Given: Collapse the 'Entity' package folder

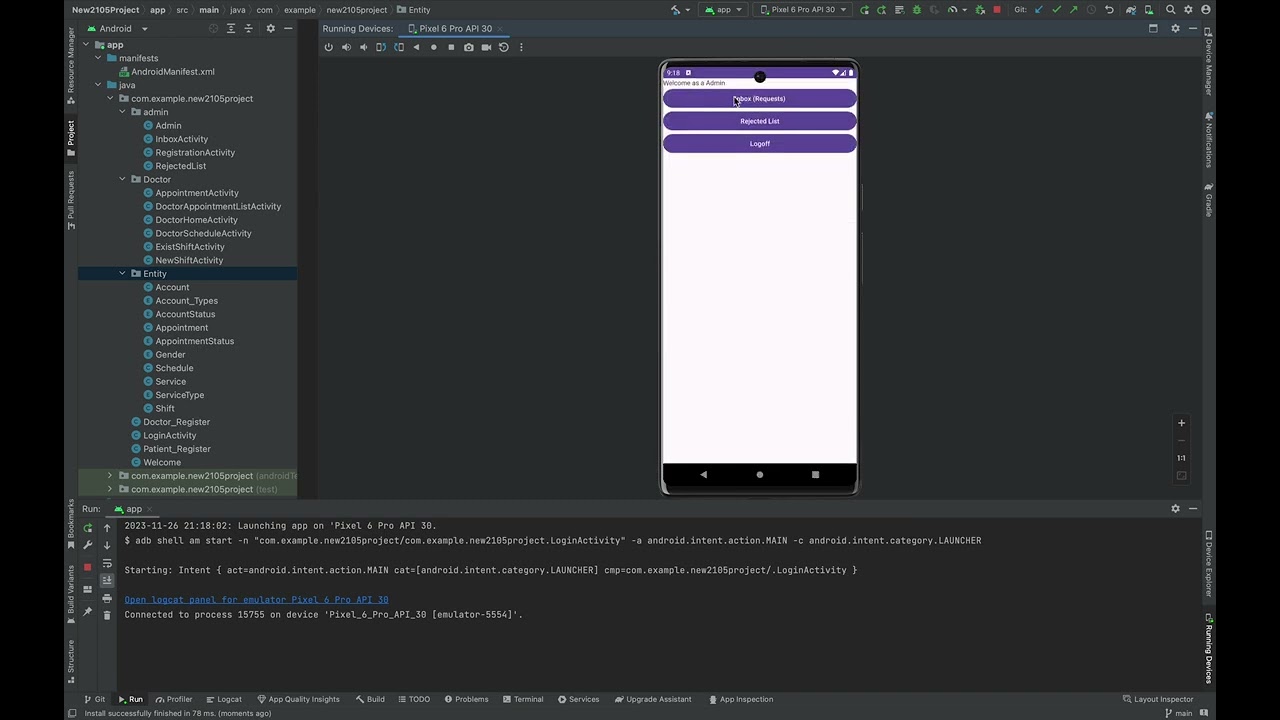Looking at the screenshot, I should pyautogui.click(x=123, y=273).
